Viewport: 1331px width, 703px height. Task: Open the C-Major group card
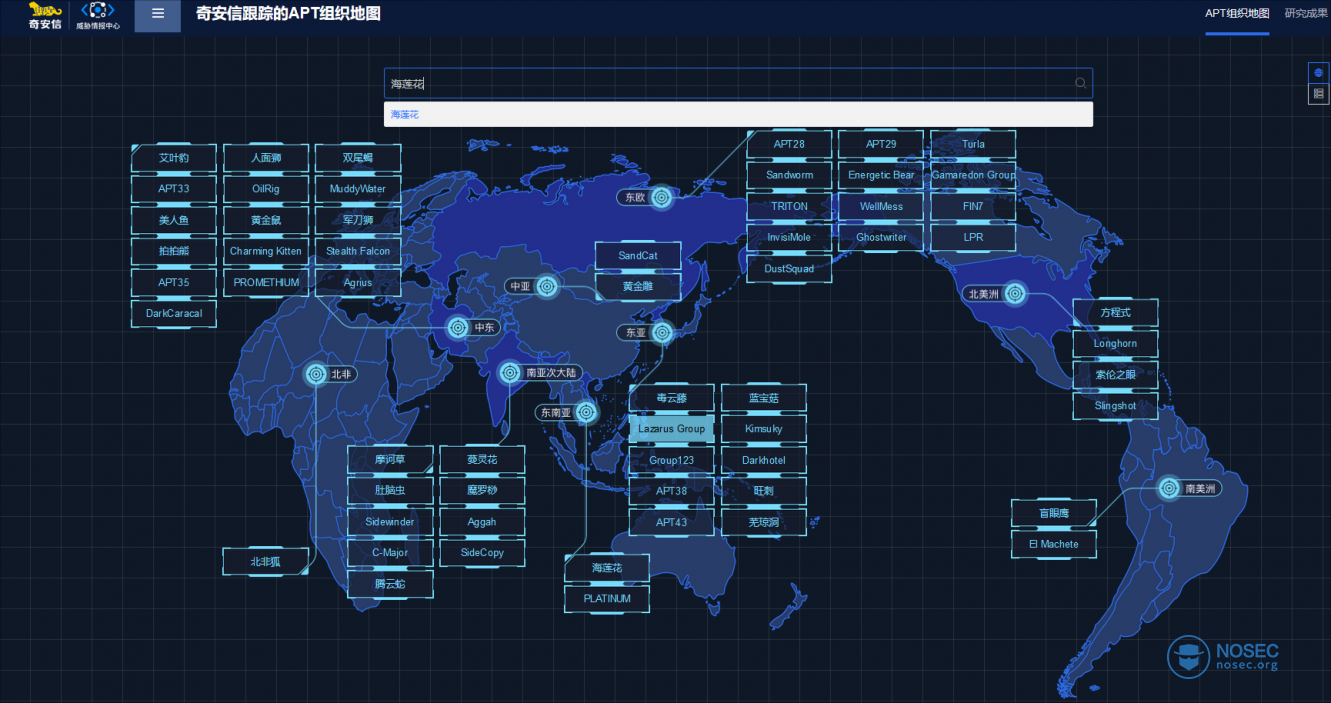[x=390, y=553]
